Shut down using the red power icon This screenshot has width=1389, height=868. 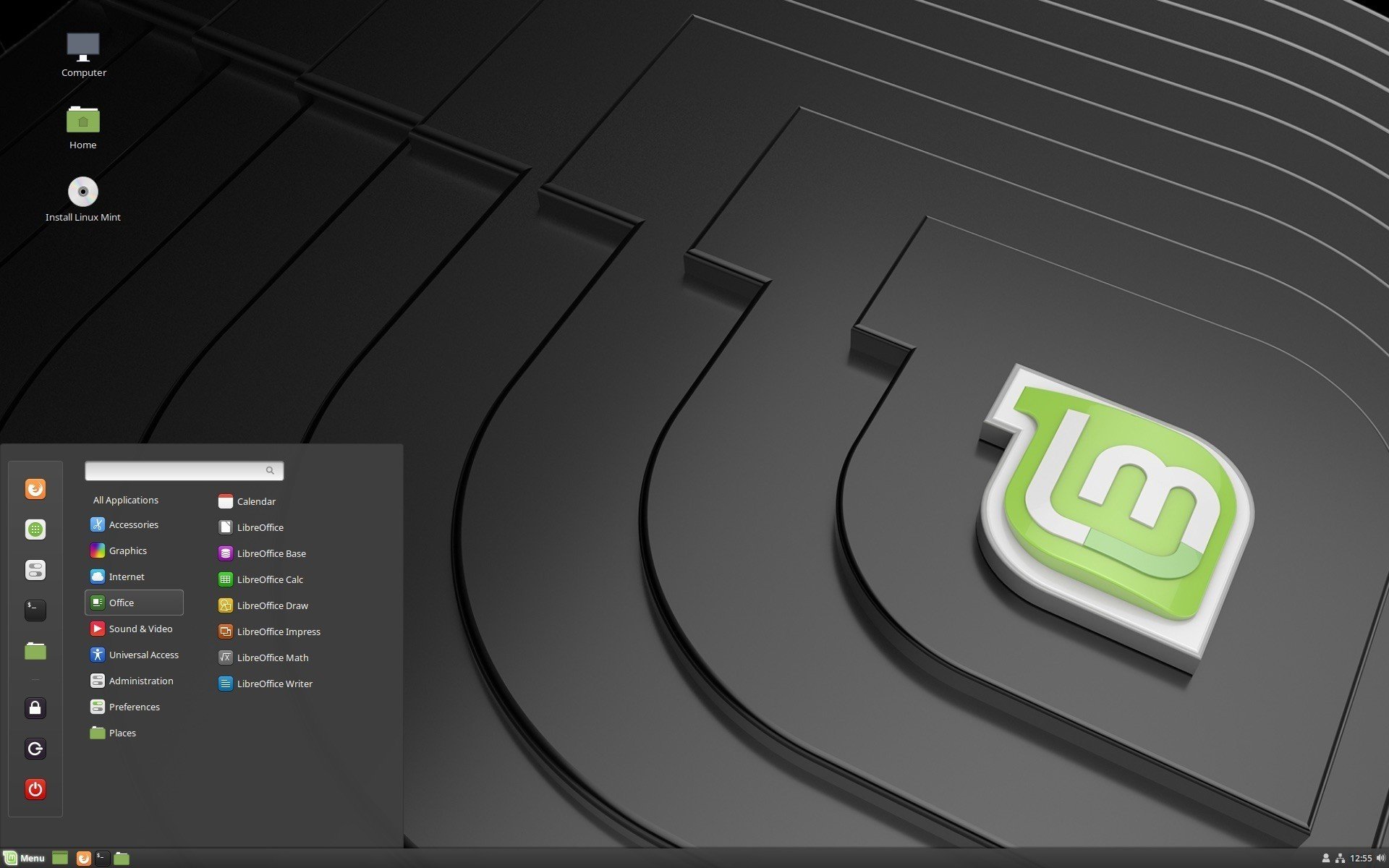point(35,789)
